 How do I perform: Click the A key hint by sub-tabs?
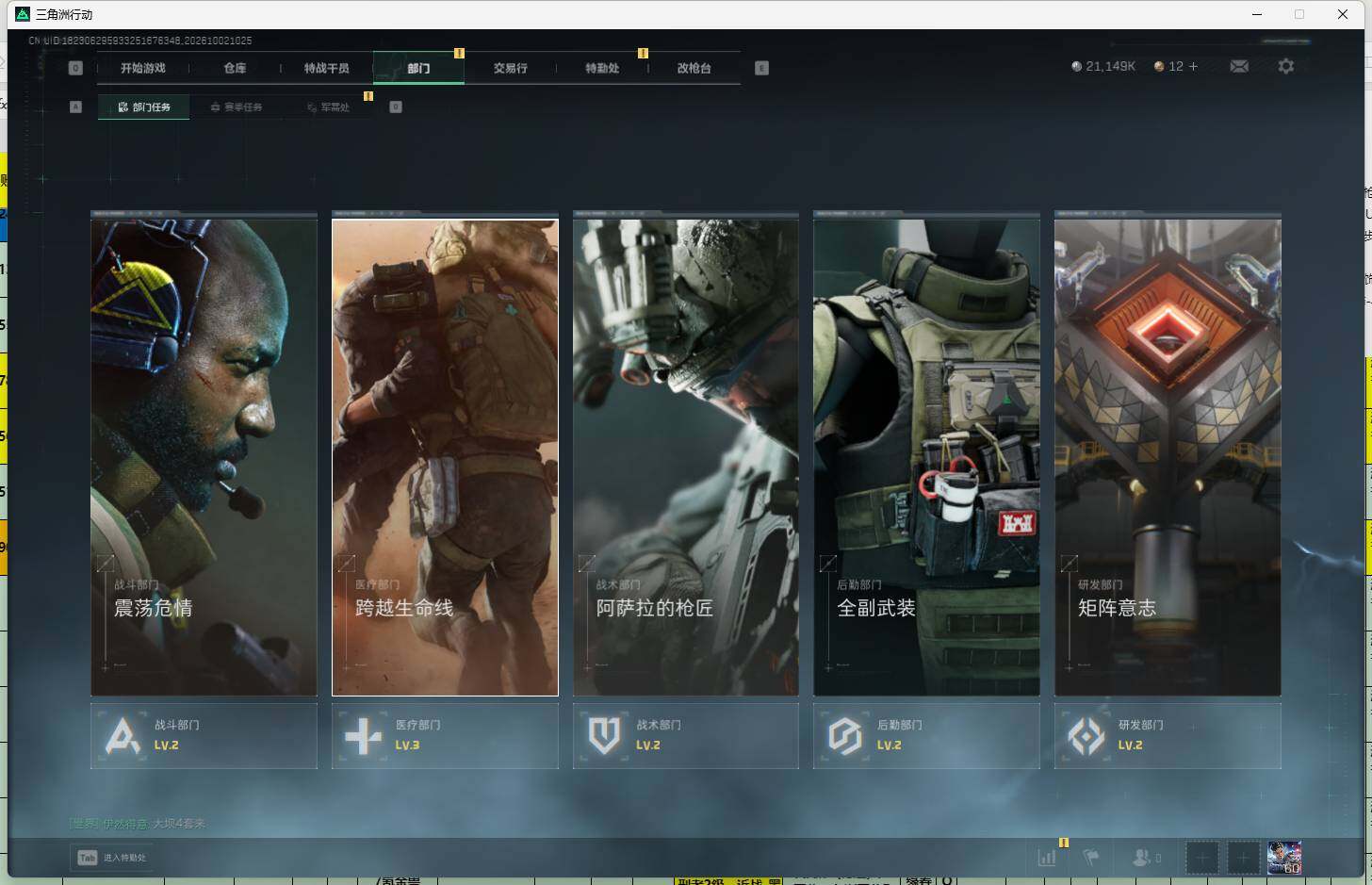point(75,107)
